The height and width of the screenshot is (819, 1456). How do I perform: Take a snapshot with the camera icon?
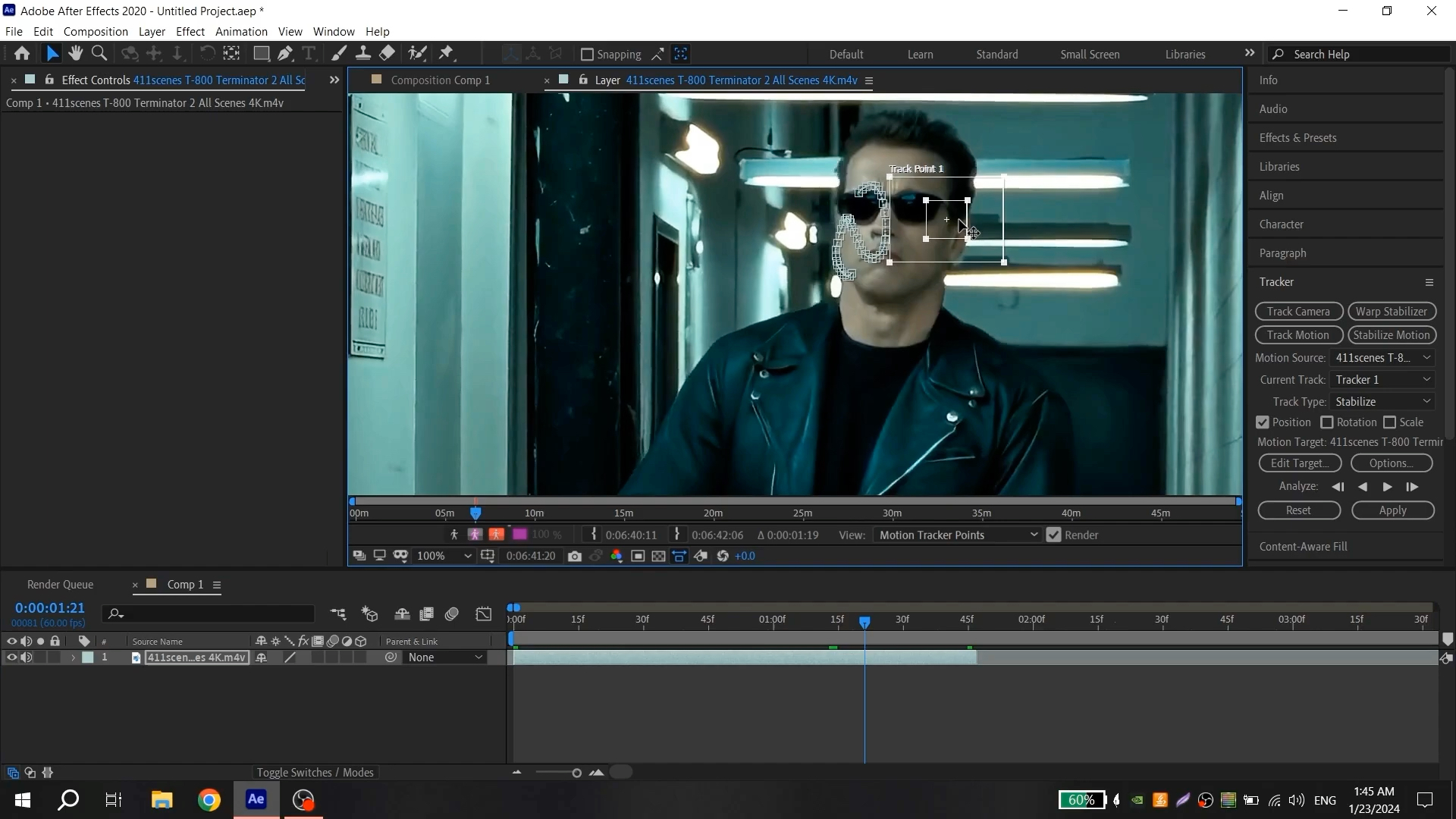click(x=575, y=557)
